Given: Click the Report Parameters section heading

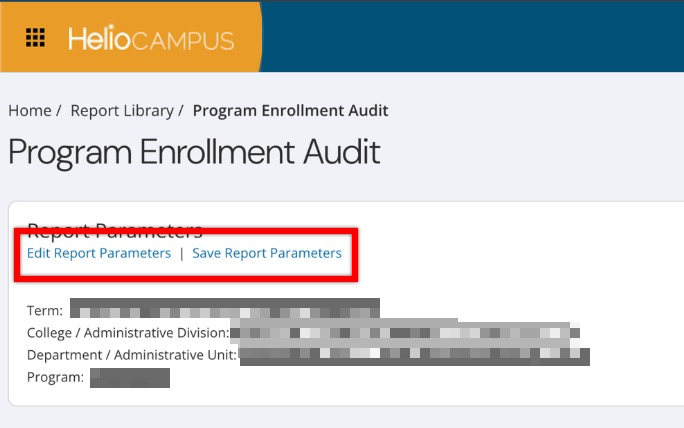Looking at the screenshot, I should click(x=115, y=230).
